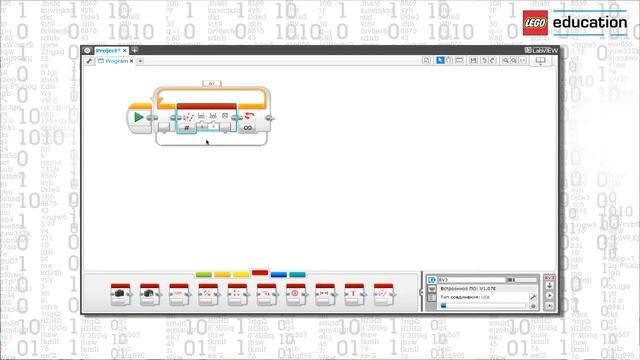Download and run the program

click(x=549, y=296)
